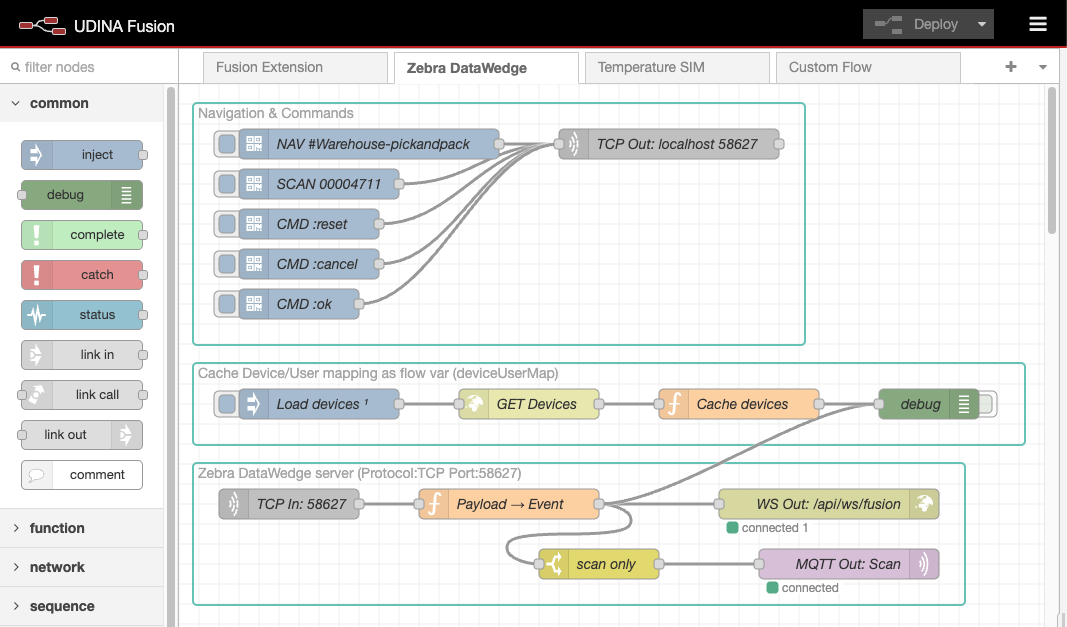Select the catch node in palette
The image size is (1067, 627).
pos(82,275)
